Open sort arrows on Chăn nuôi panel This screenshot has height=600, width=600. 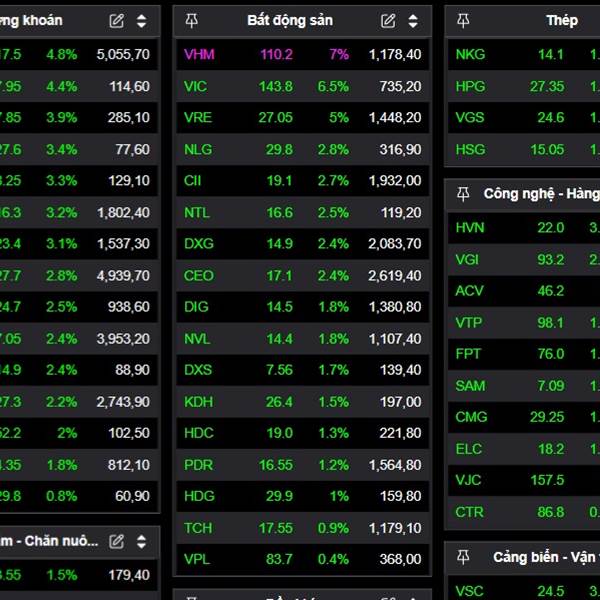point(142,541)
